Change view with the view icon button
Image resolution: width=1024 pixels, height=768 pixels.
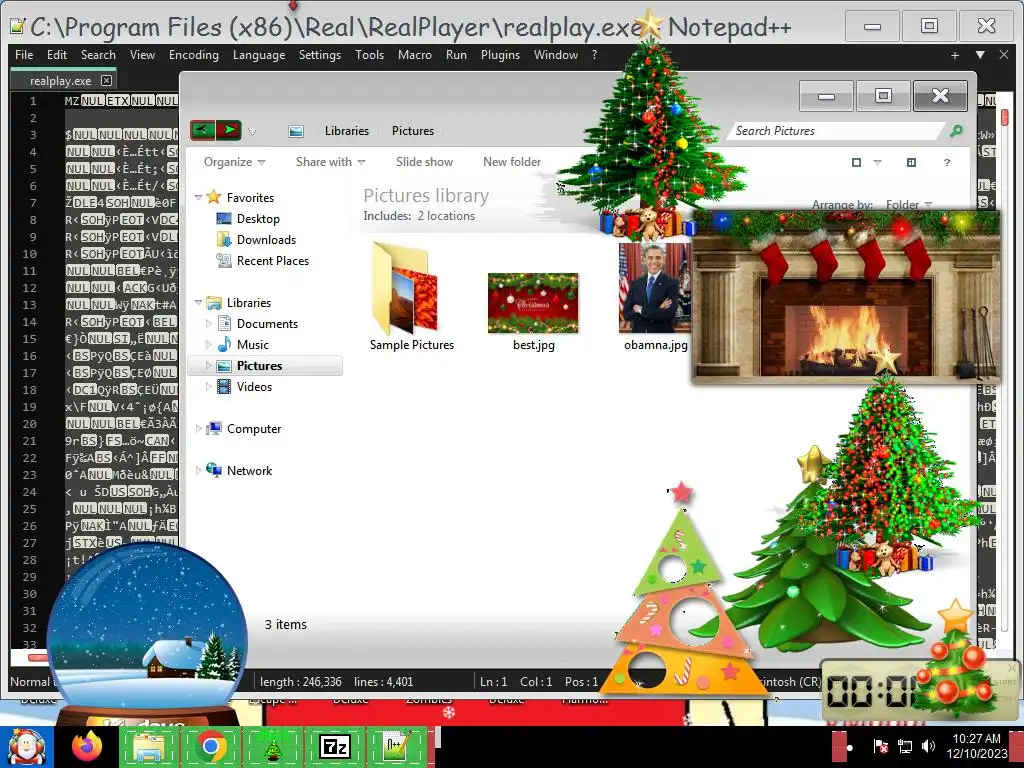856,163
